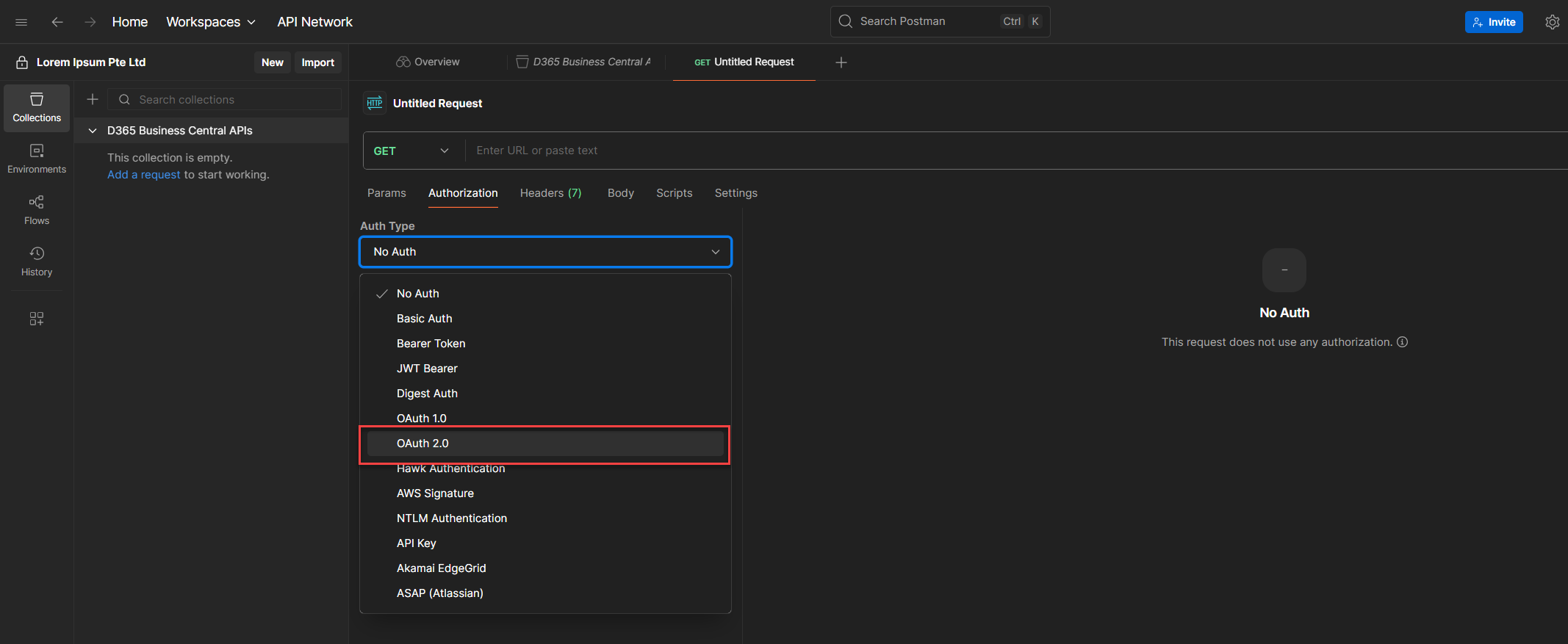This screenshot has width=1568, height=644.
Task: Click the workspace lock icon
Action: pos(22,62)
